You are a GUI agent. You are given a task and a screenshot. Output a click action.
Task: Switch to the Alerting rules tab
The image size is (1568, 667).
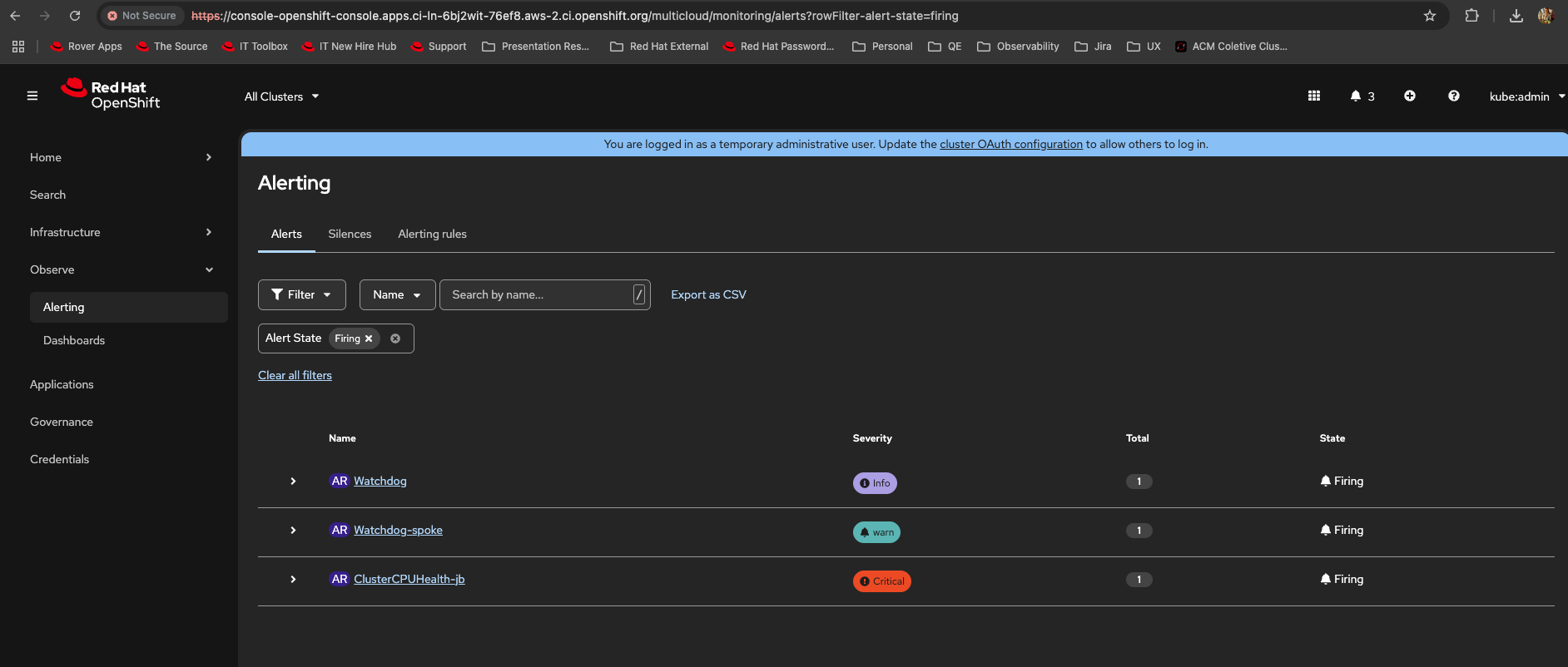432,234
